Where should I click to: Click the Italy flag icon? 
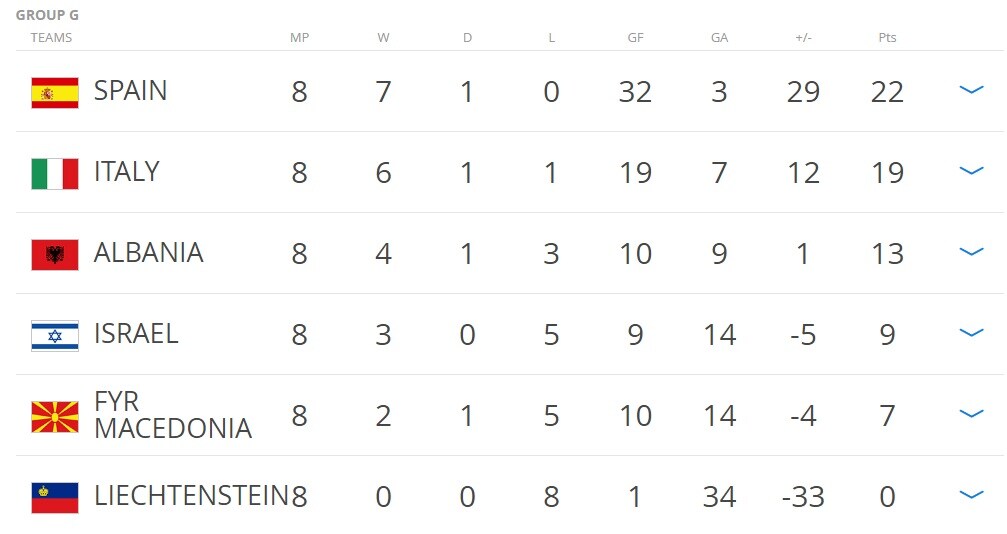(x=55, y=174)
